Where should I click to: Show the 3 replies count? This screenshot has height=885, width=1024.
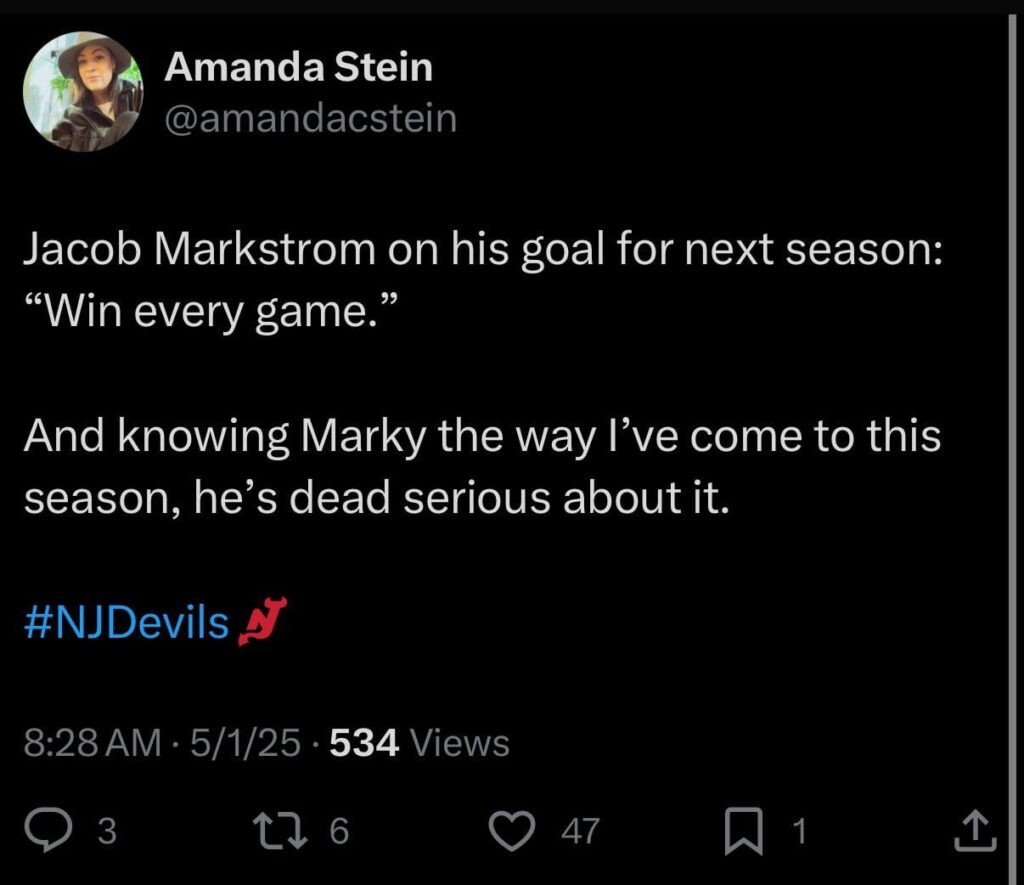click(x=107, y=831)
